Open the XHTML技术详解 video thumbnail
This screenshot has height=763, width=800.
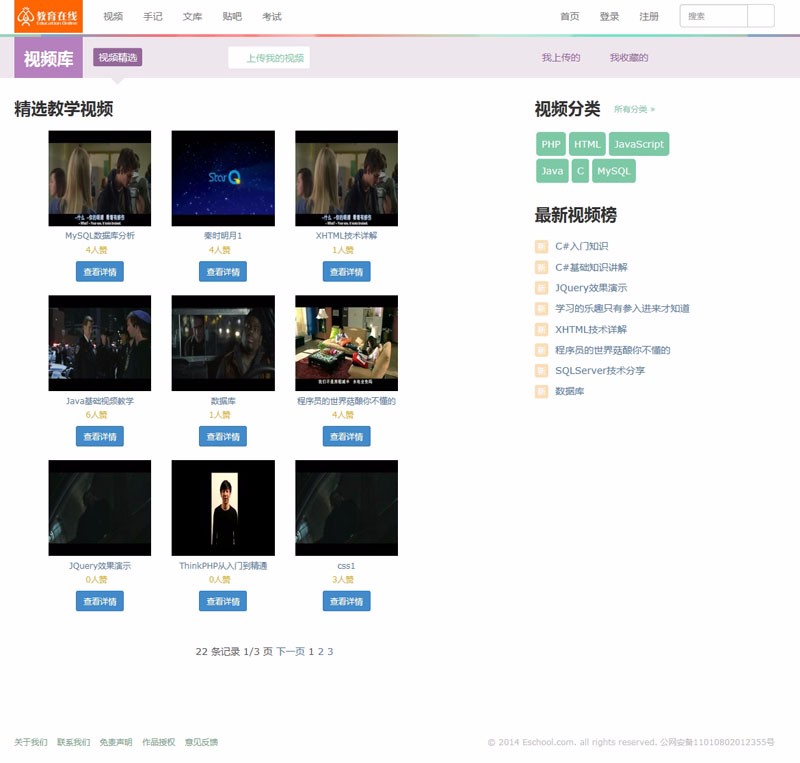(346, 178)
